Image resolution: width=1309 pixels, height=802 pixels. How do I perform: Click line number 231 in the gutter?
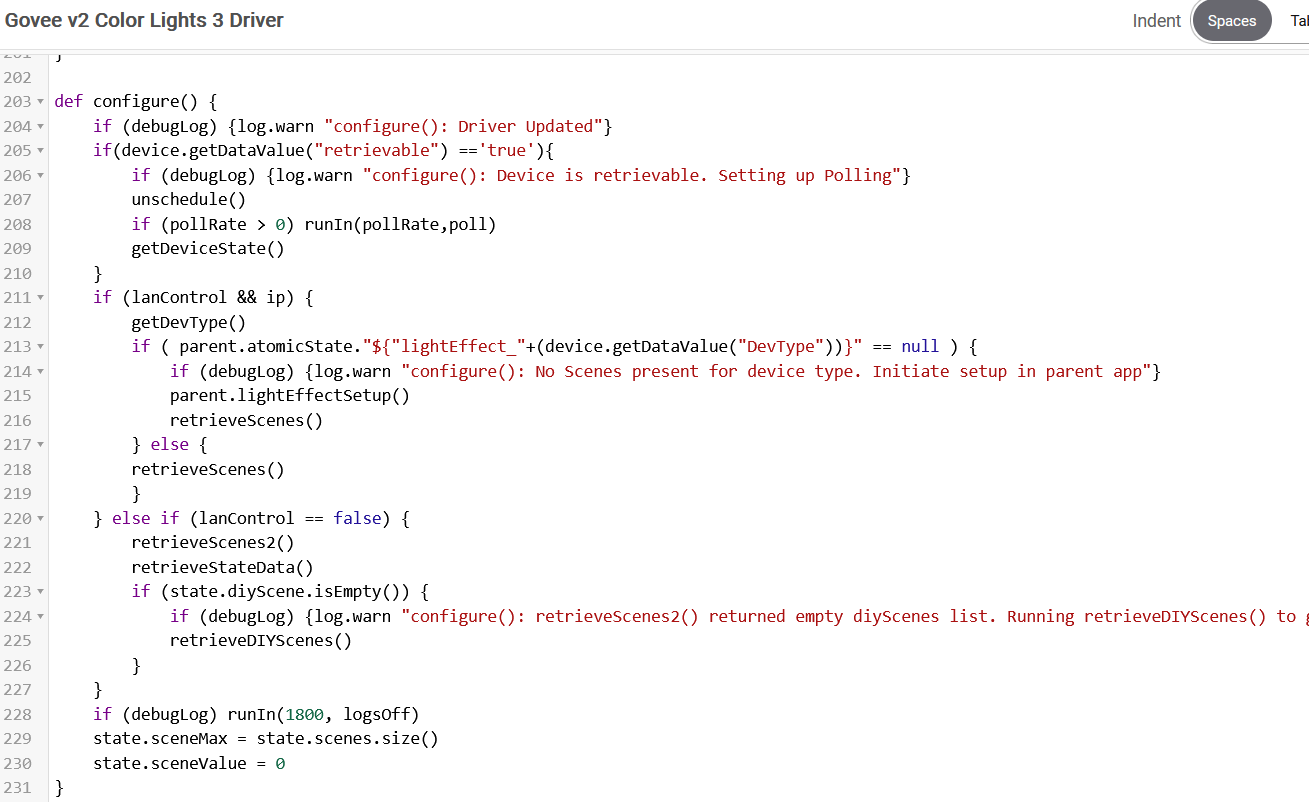(x=18, y=788)
